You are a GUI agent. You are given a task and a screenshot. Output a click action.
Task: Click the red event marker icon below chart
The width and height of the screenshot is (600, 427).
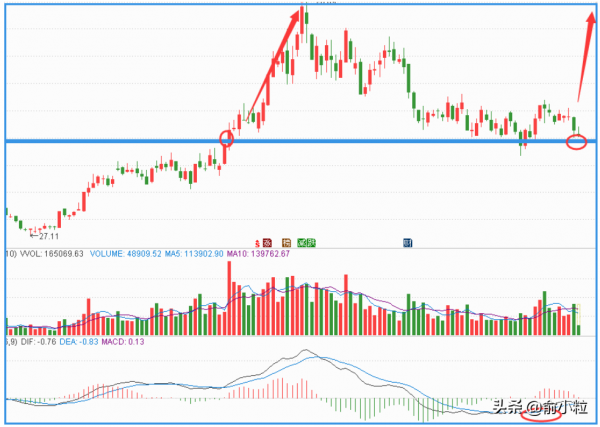(x=266, y=242)
